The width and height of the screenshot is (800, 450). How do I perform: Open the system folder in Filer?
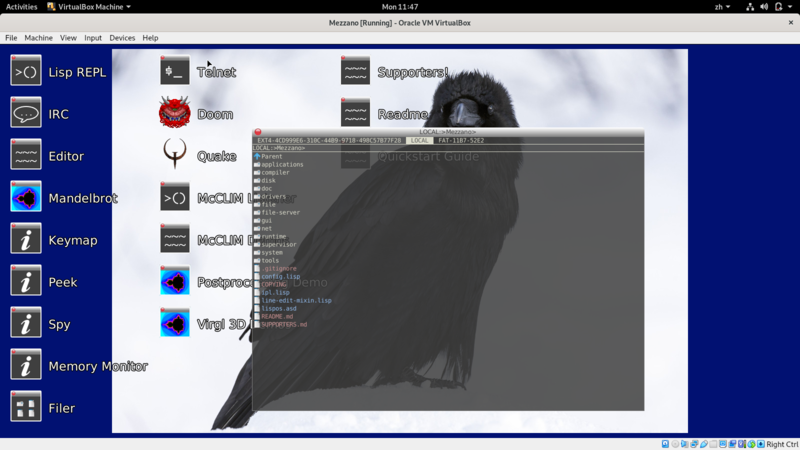268,253
